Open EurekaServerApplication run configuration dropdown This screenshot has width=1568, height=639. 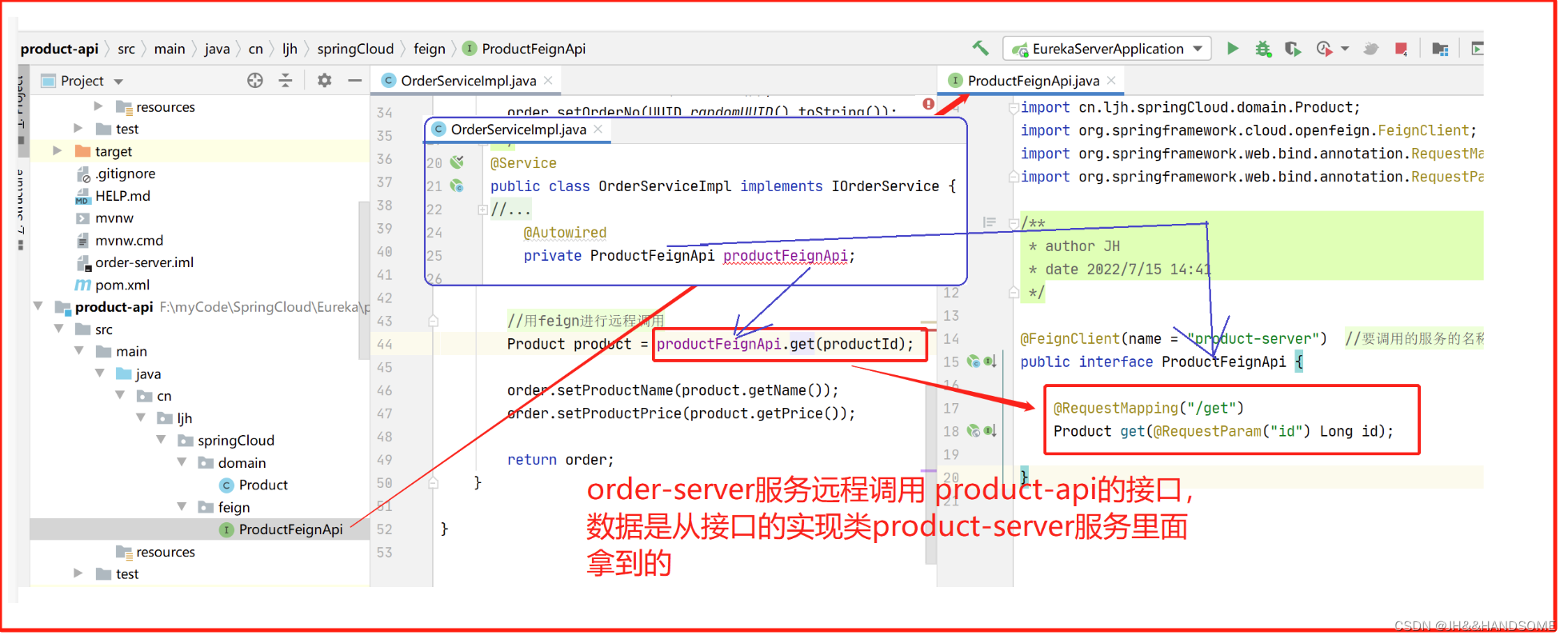pos(1107,49)
